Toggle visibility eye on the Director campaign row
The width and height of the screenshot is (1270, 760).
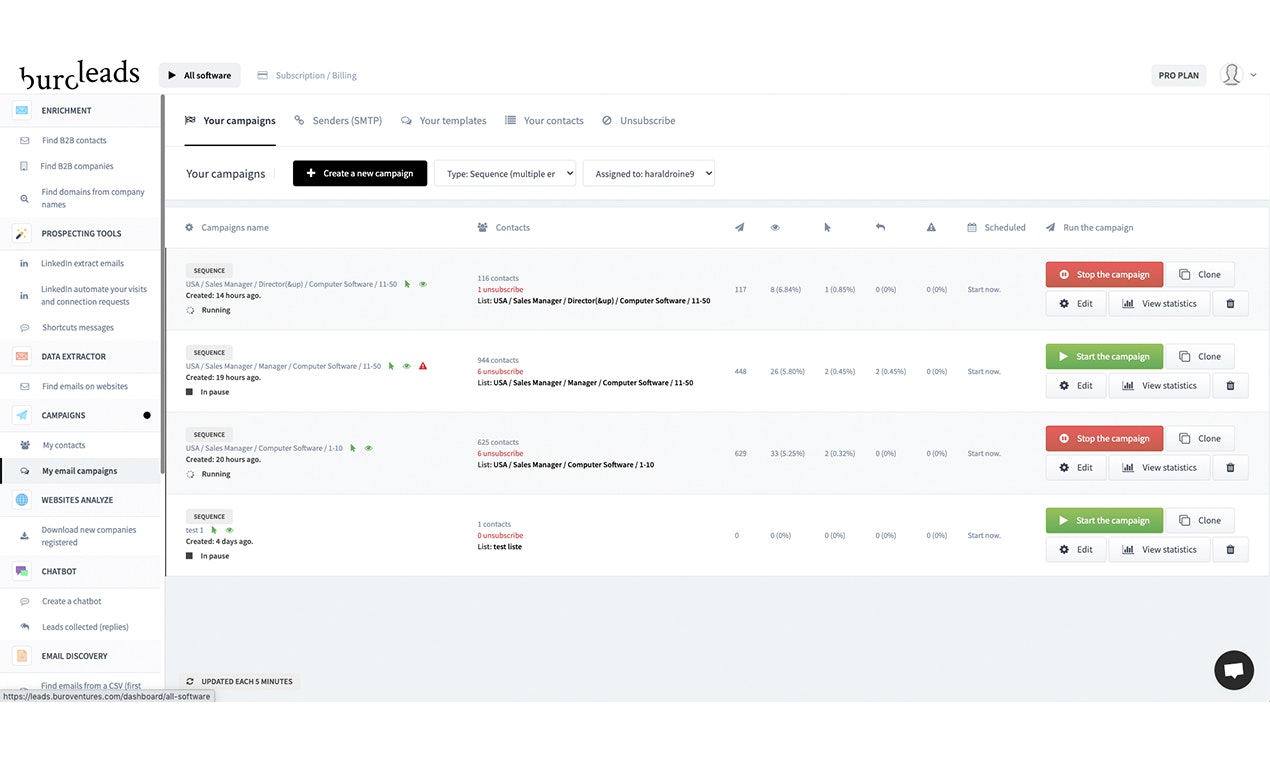(423, 284)
